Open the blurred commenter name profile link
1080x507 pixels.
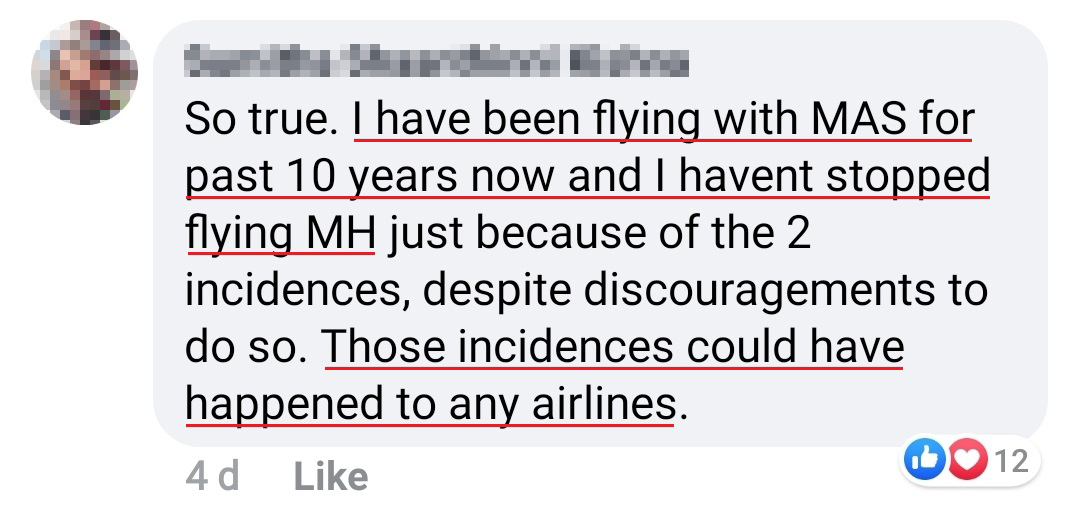click(x=437, y=65)
